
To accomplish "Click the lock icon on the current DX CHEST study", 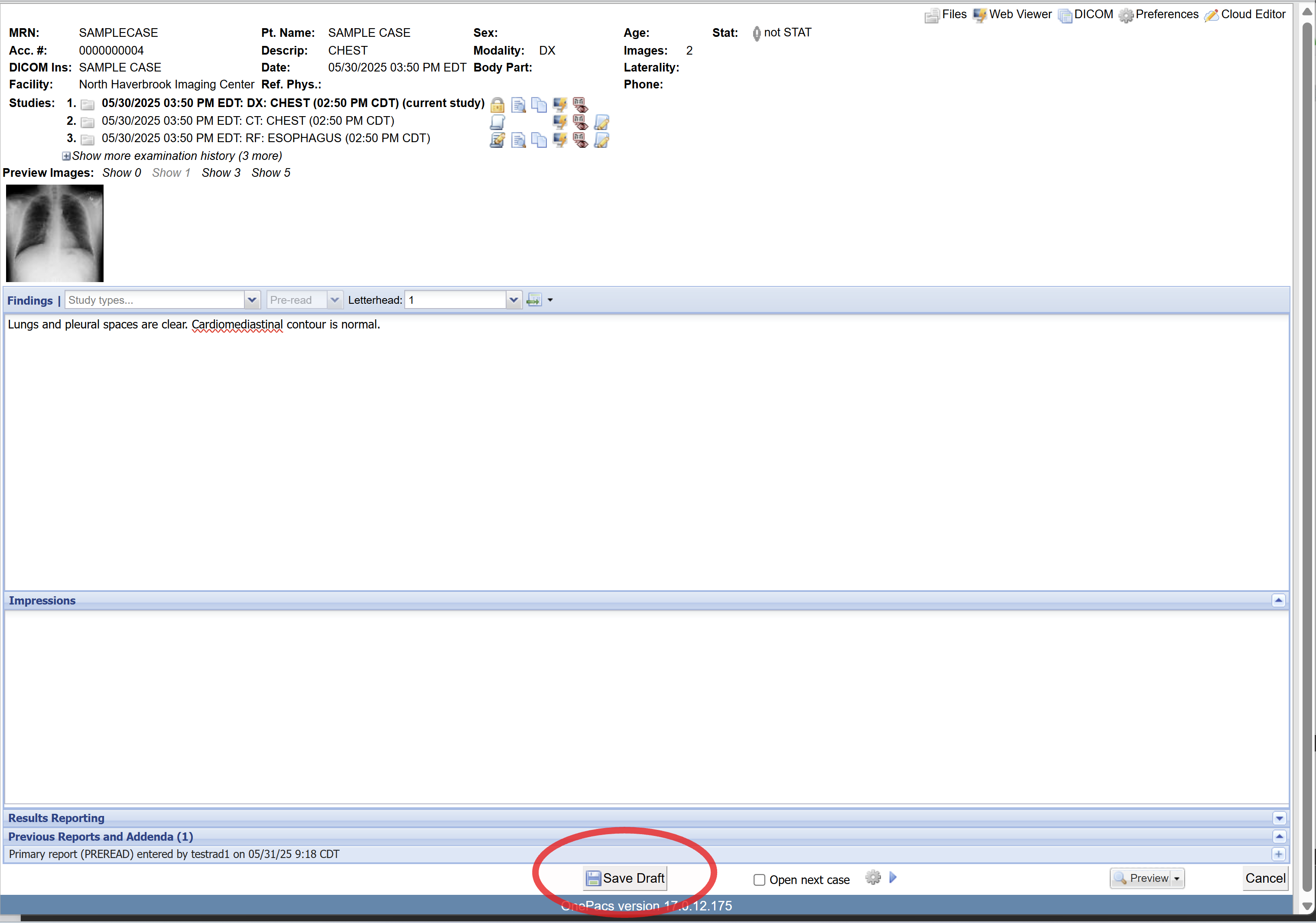I will [497, 105].
